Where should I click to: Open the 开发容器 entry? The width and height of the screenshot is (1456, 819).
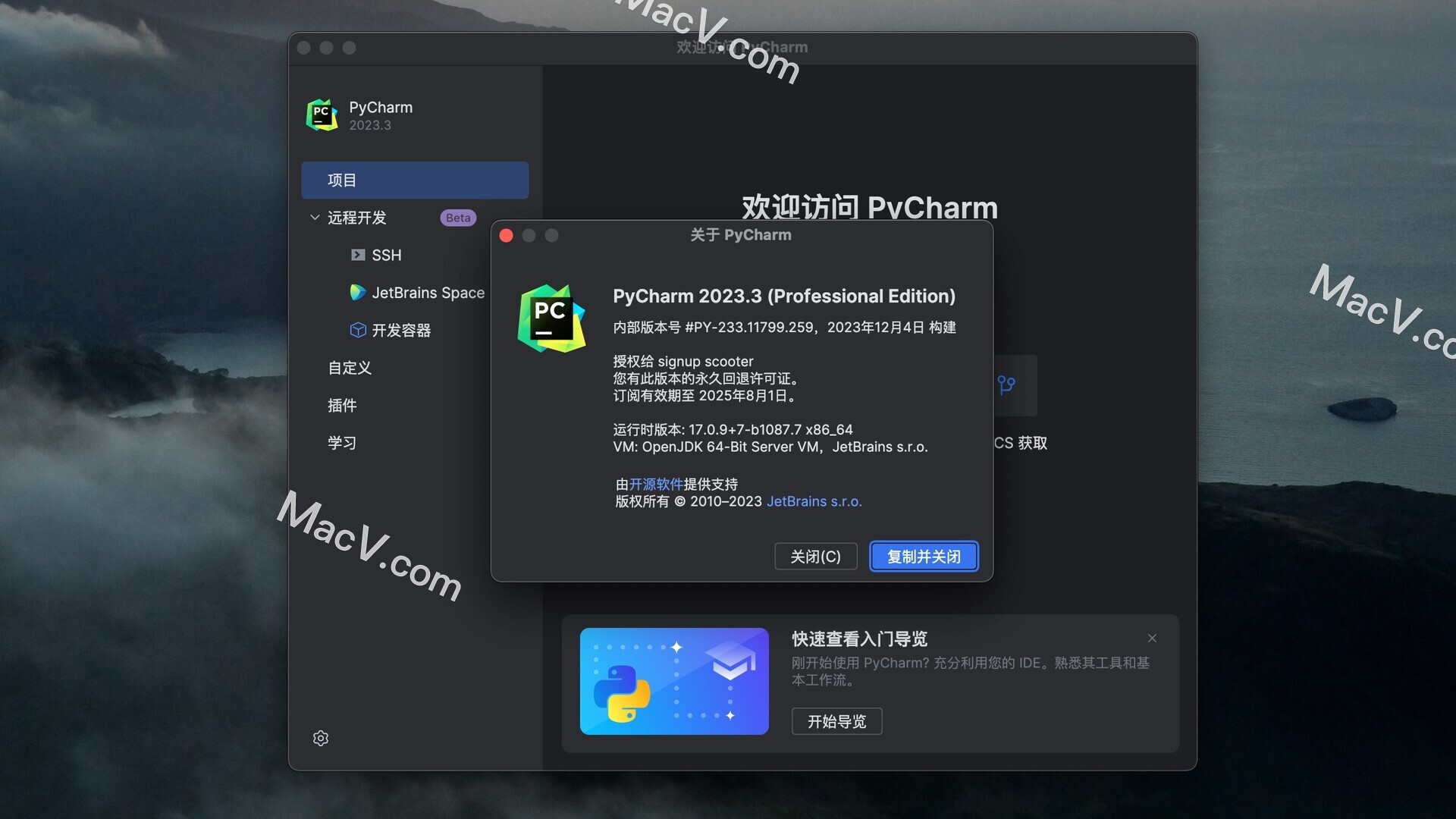coord(401,330)
